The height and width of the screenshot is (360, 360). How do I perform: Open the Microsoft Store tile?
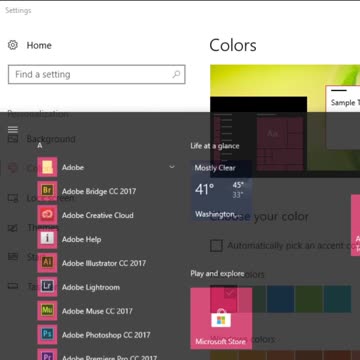221,318
